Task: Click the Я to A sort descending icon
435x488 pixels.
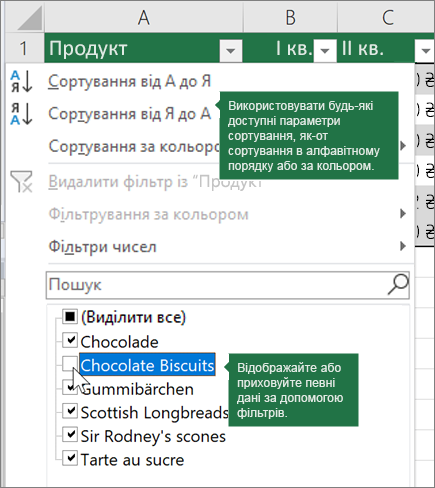Action: tap(22, 114)
